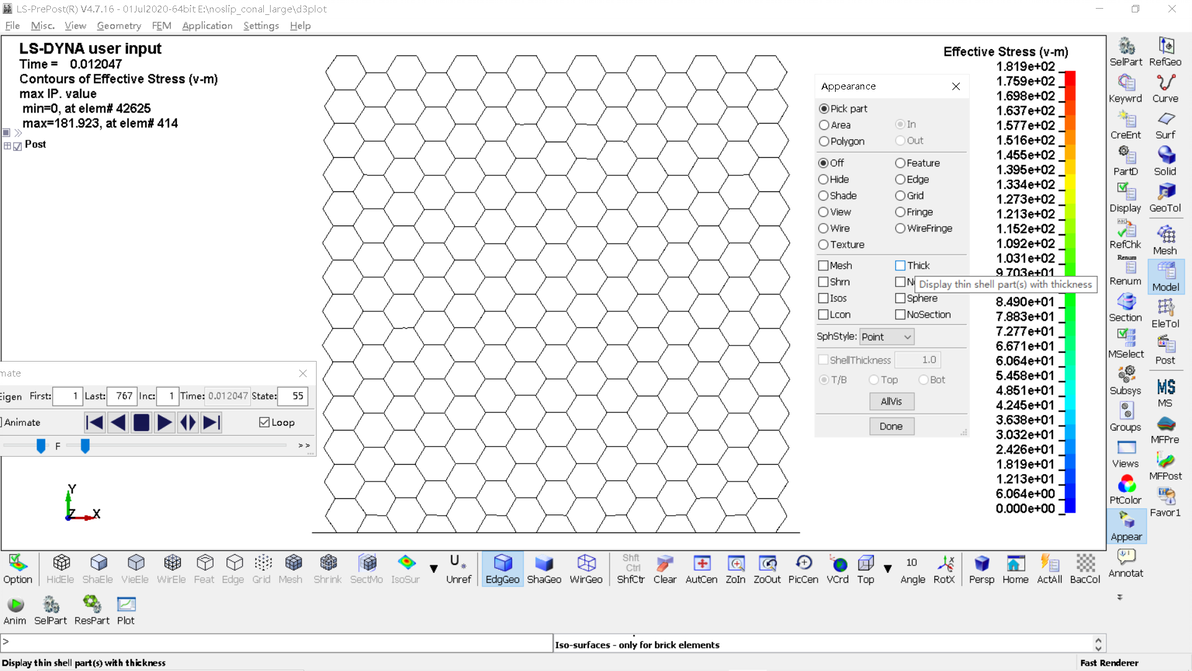The height and width of the screenshot is (671, 1192).
Task: Select the Solid tool
Action: [x=1165, y=162]
